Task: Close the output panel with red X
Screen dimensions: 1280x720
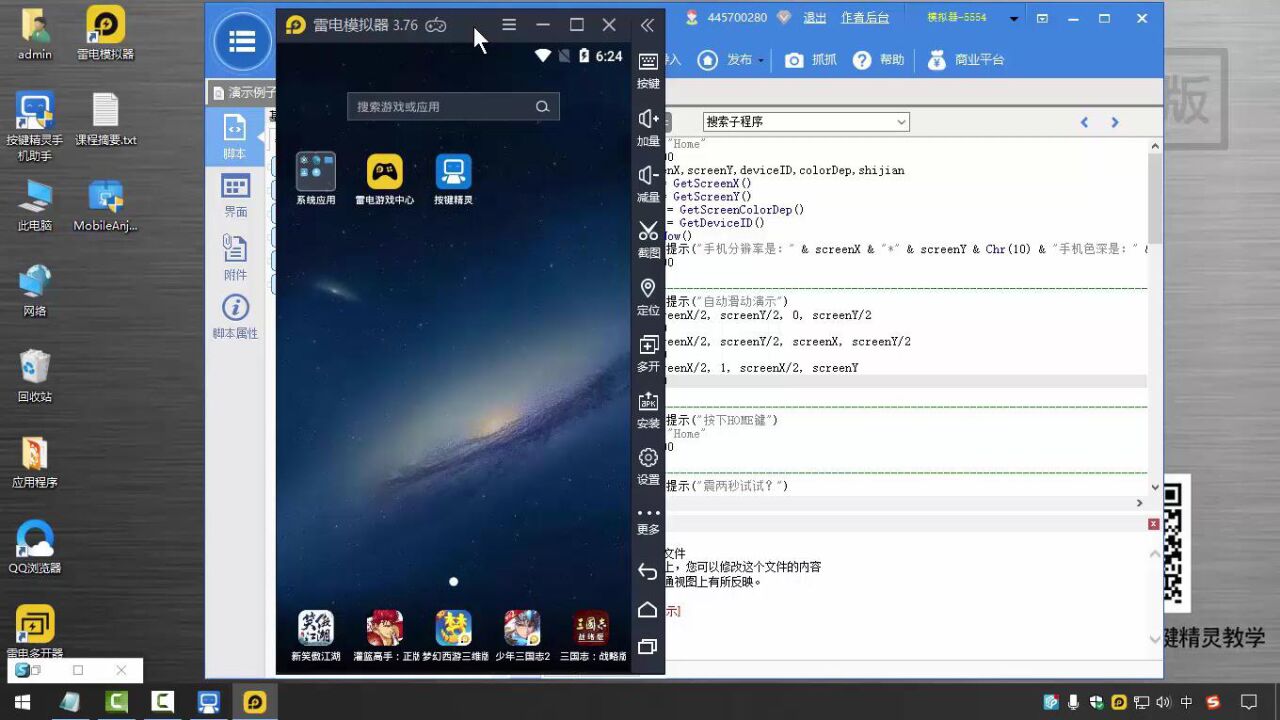Action: (x=1154, y=524)
